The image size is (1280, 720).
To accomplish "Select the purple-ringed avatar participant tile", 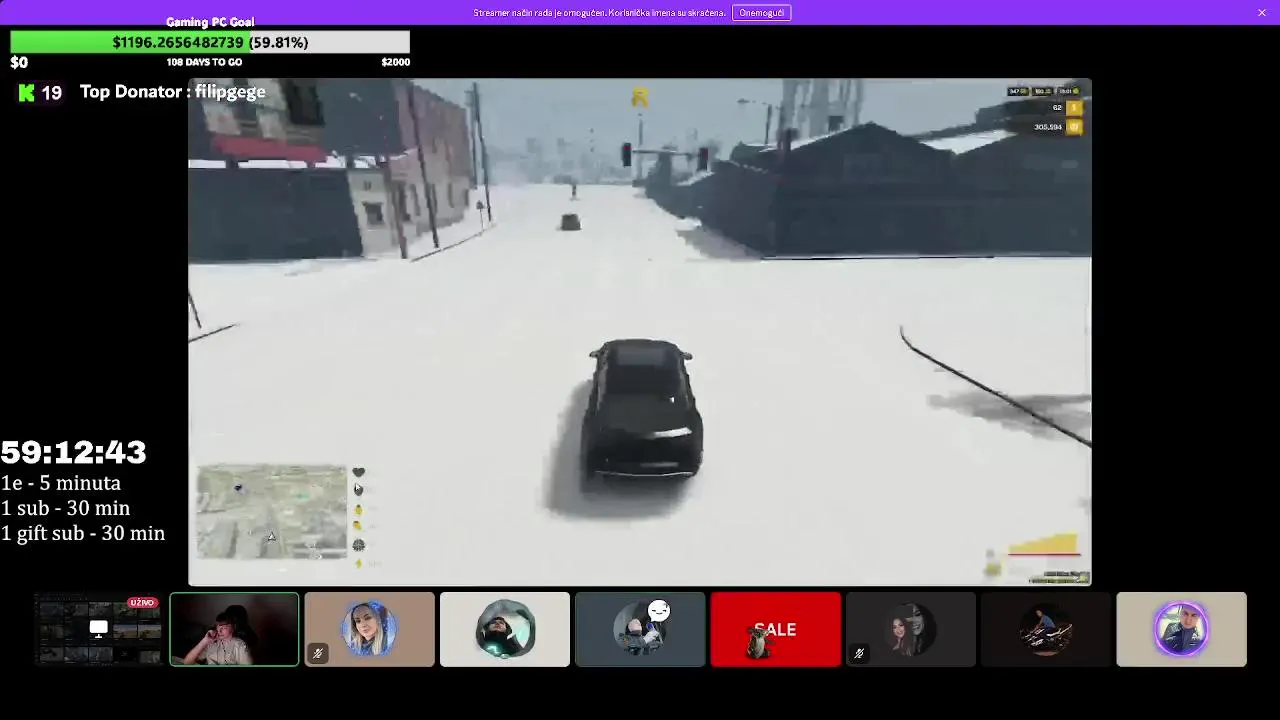I will pyautogui.click(x=1181, y=629).
